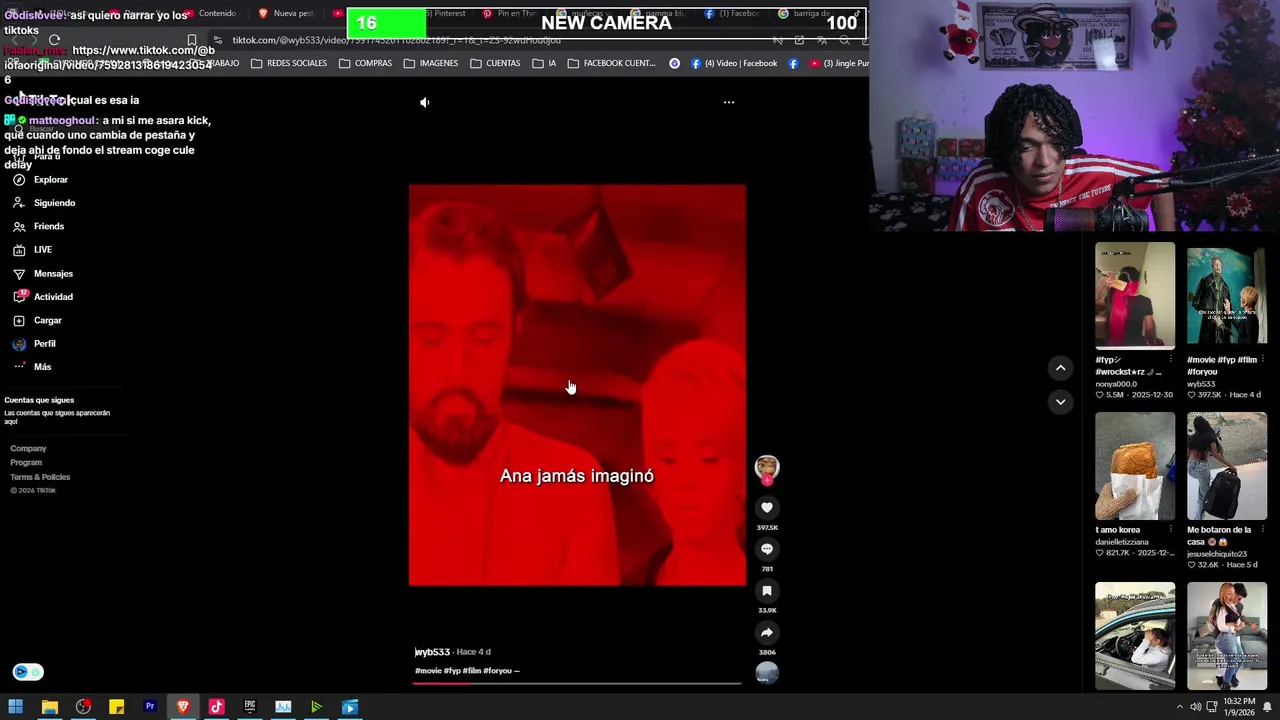The image size is (1280, 720).
Task: Go to the next video with down chevron
Action: click(x=1061, y=402)
